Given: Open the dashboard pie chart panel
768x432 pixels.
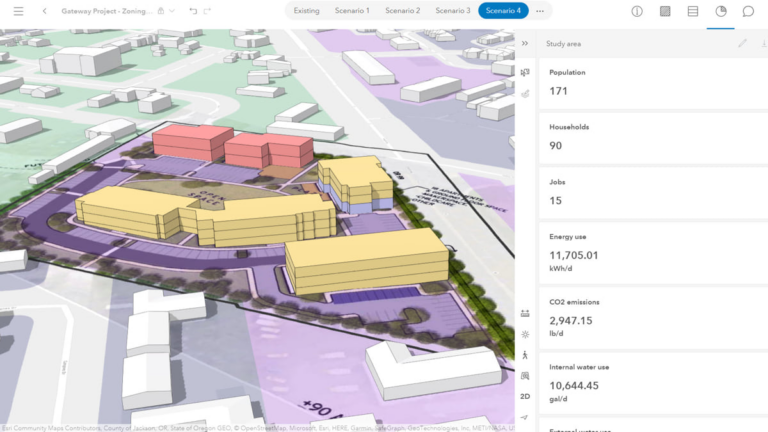Looking at the screenshot, I should 720,11.
